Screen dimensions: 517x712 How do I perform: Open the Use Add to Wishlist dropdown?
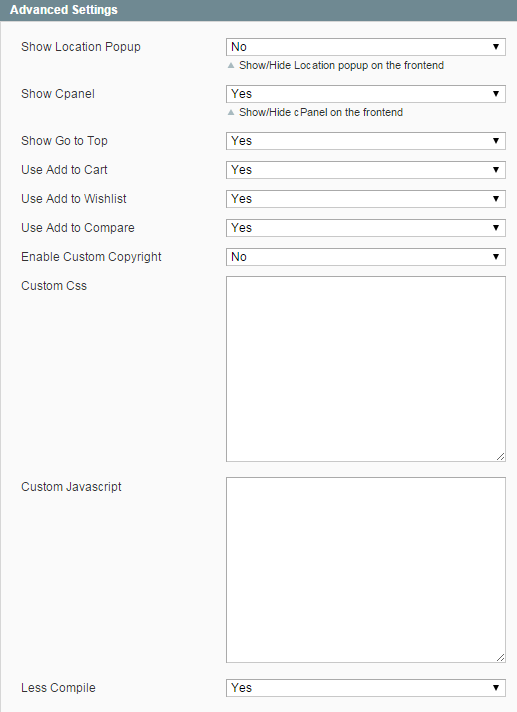[x=366, y=199]
